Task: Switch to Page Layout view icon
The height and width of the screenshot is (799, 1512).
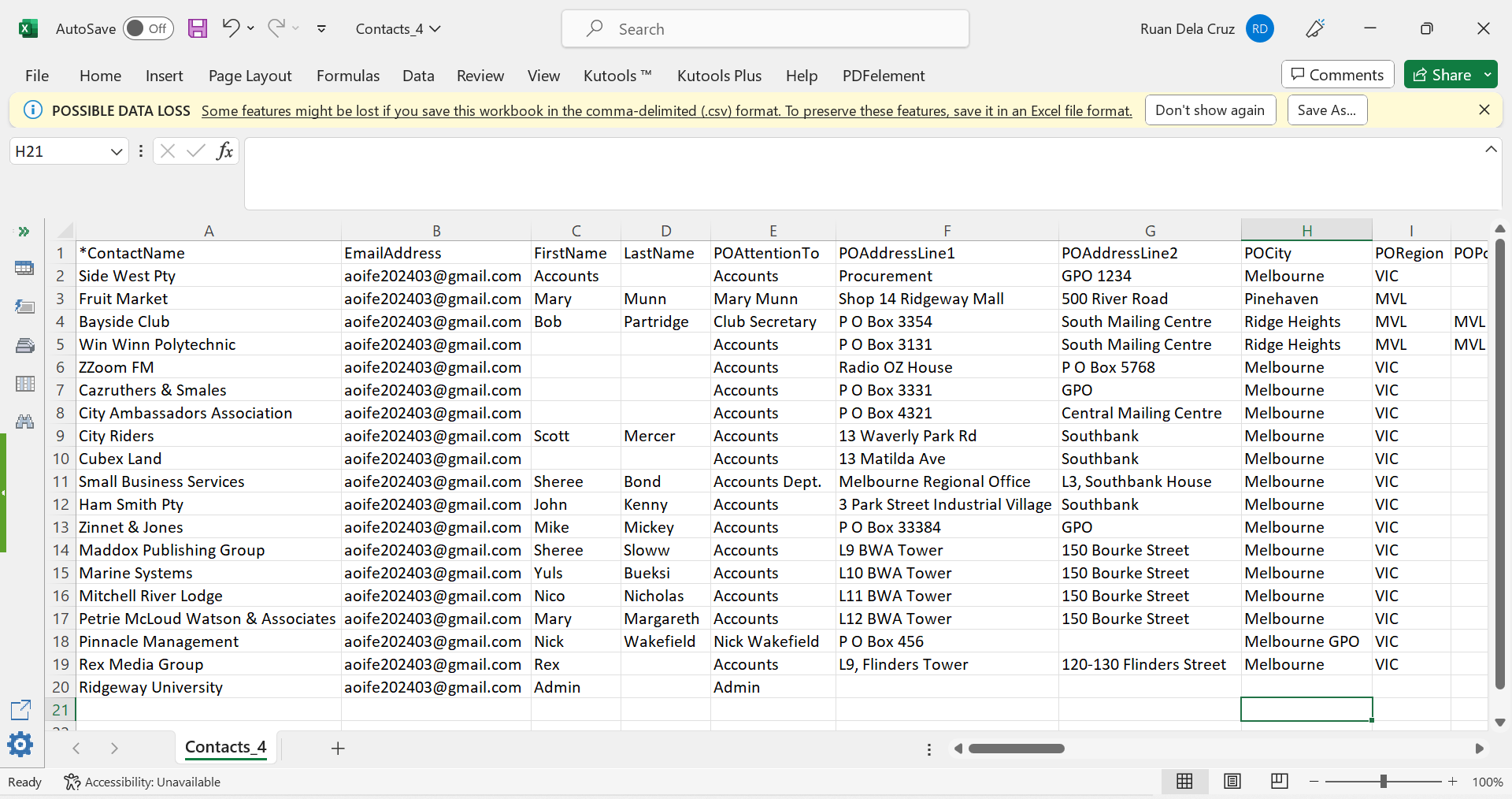Action: (1232, 781)
